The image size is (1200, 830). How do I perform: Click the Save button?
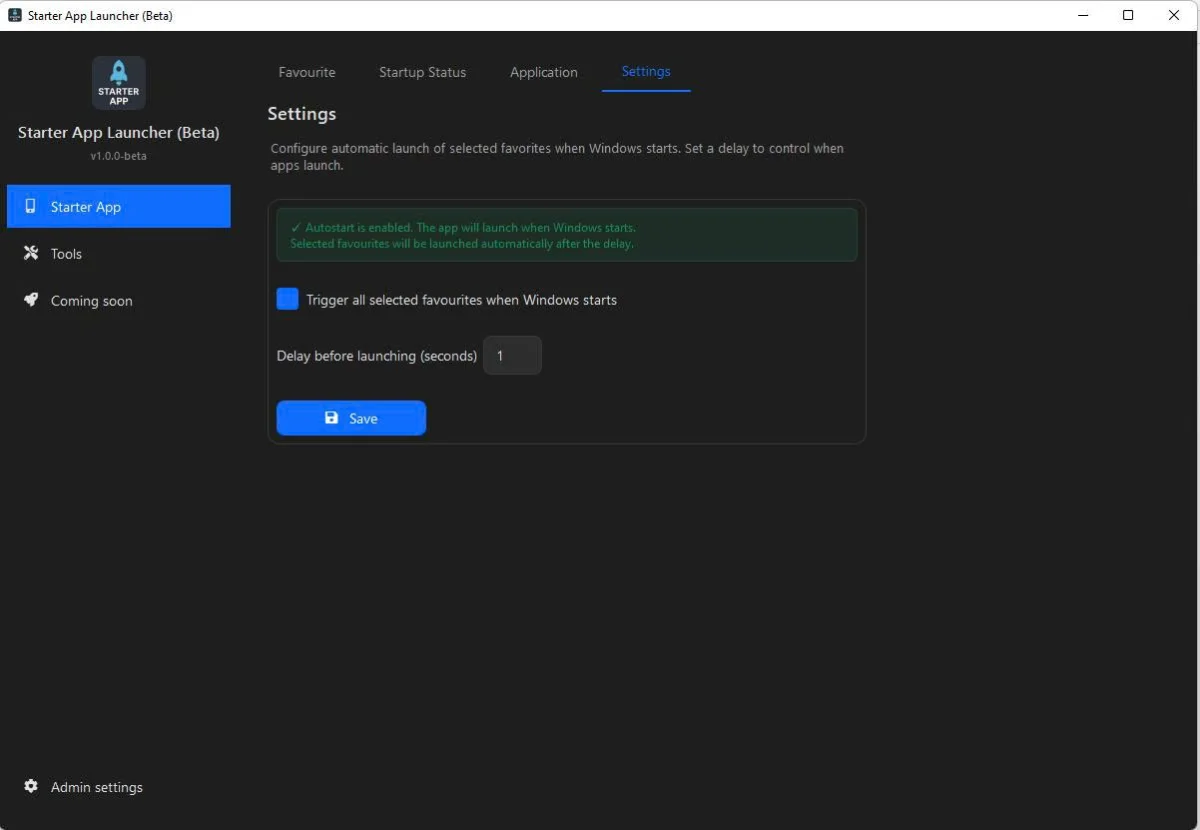click(x=350, y=417)
